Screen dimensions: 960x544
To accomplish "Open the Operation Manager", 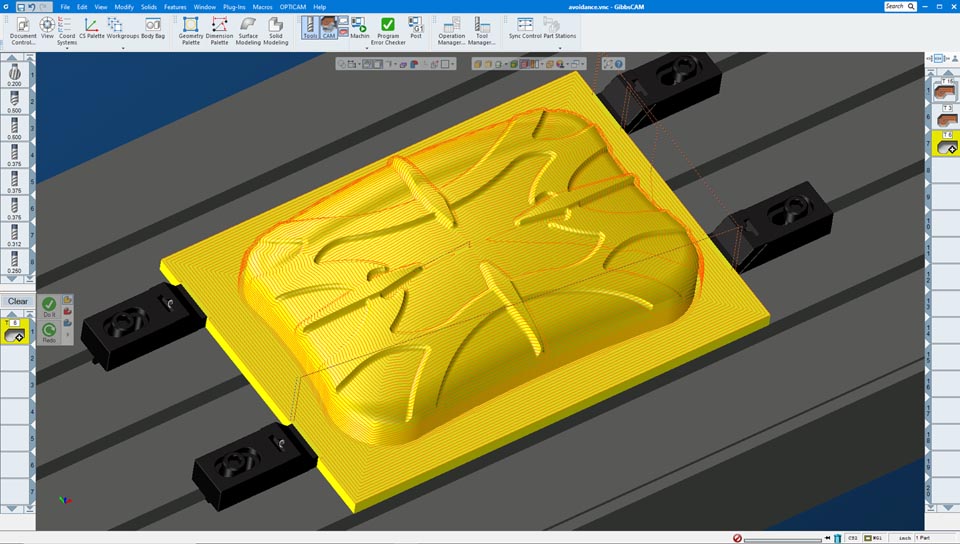I will [452, 29].
